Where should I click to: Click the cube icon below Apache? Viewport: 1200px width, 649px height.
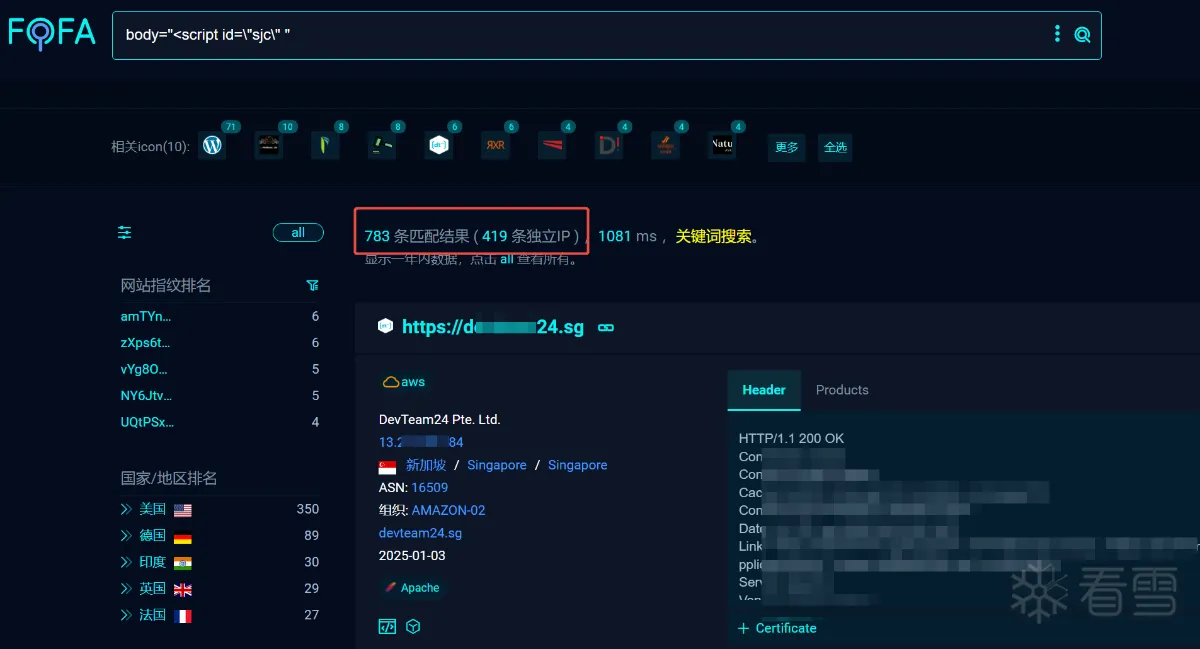[413, 626]
